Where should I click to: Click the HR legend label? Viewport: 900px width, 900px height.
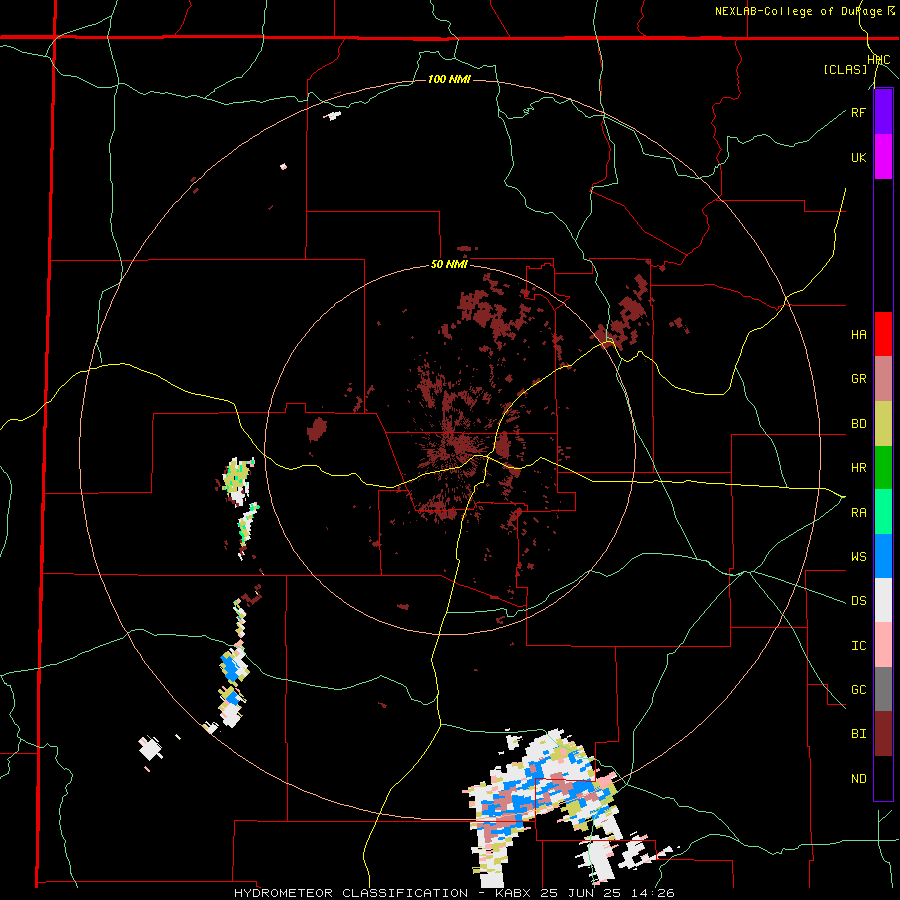pyautogui.click(x=858, y=468)
